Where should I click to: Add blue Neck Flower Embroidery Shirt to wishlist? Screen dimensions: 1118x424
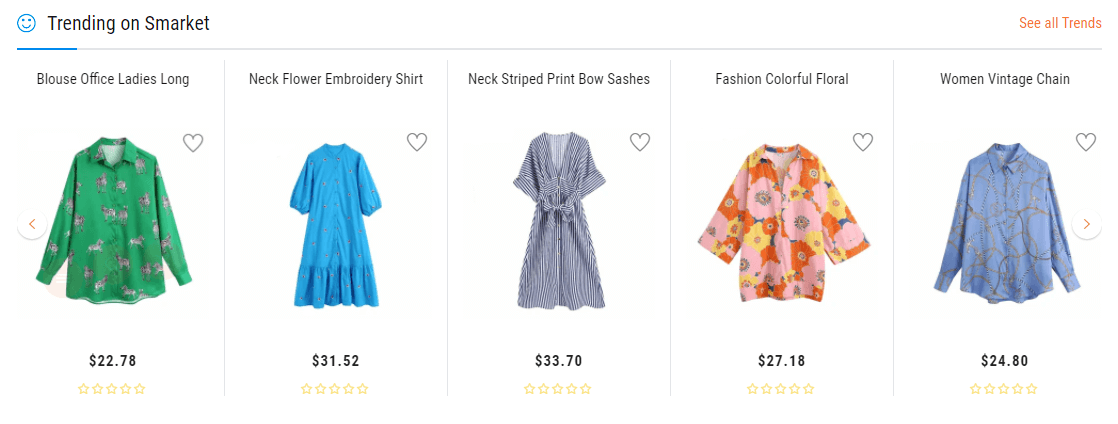[417, 143]
